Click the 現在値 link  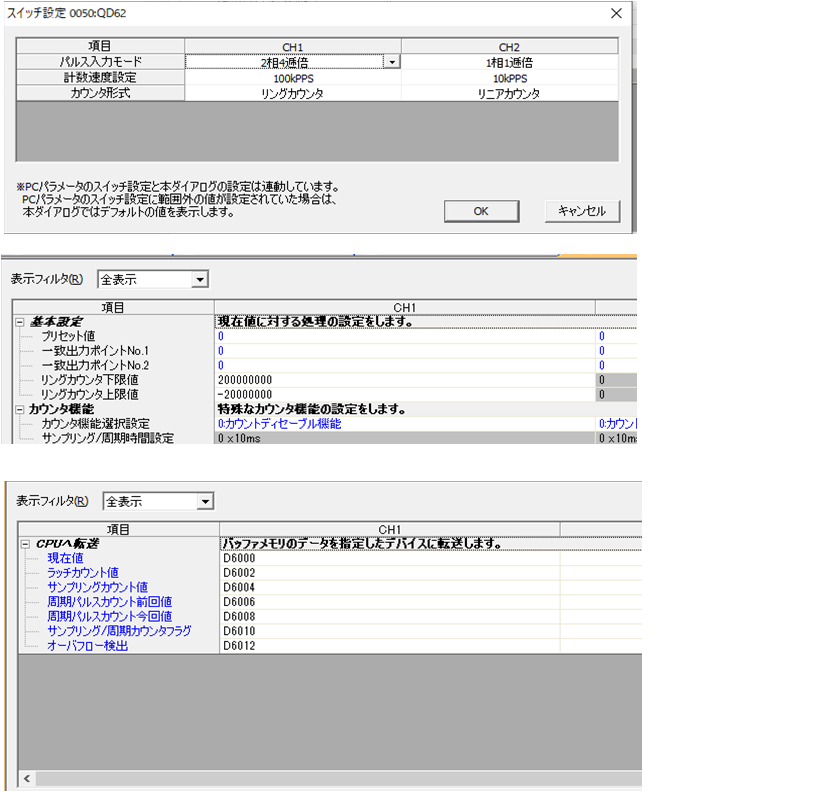coord(65,558)
